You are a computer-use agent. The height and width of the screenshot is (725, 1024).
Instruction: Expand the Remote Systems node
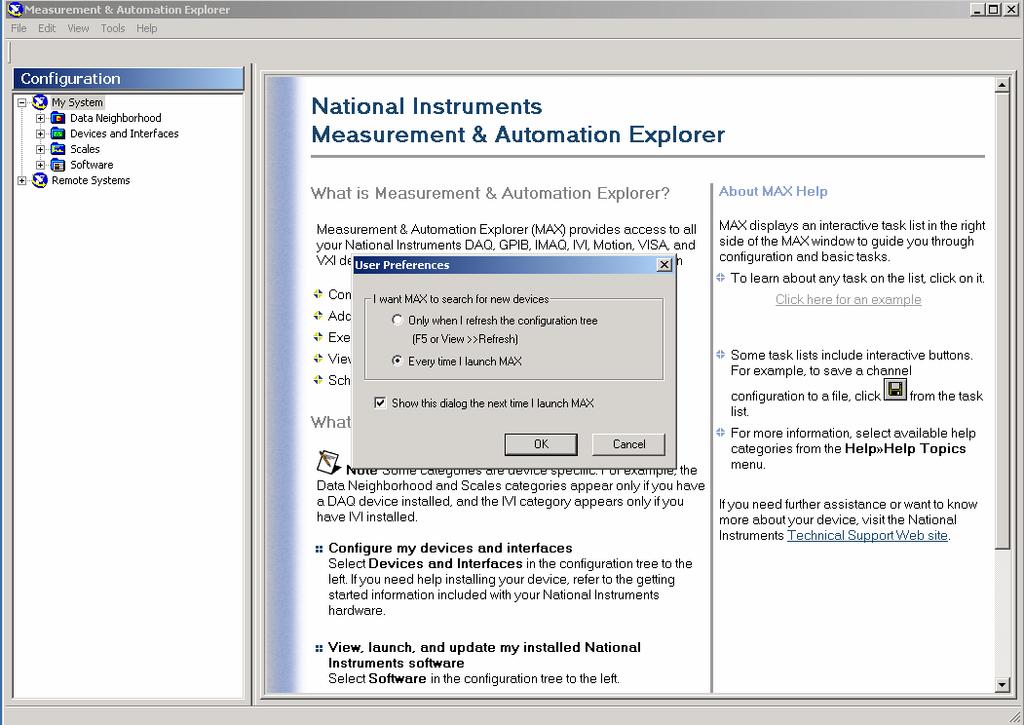click(22, 181)
